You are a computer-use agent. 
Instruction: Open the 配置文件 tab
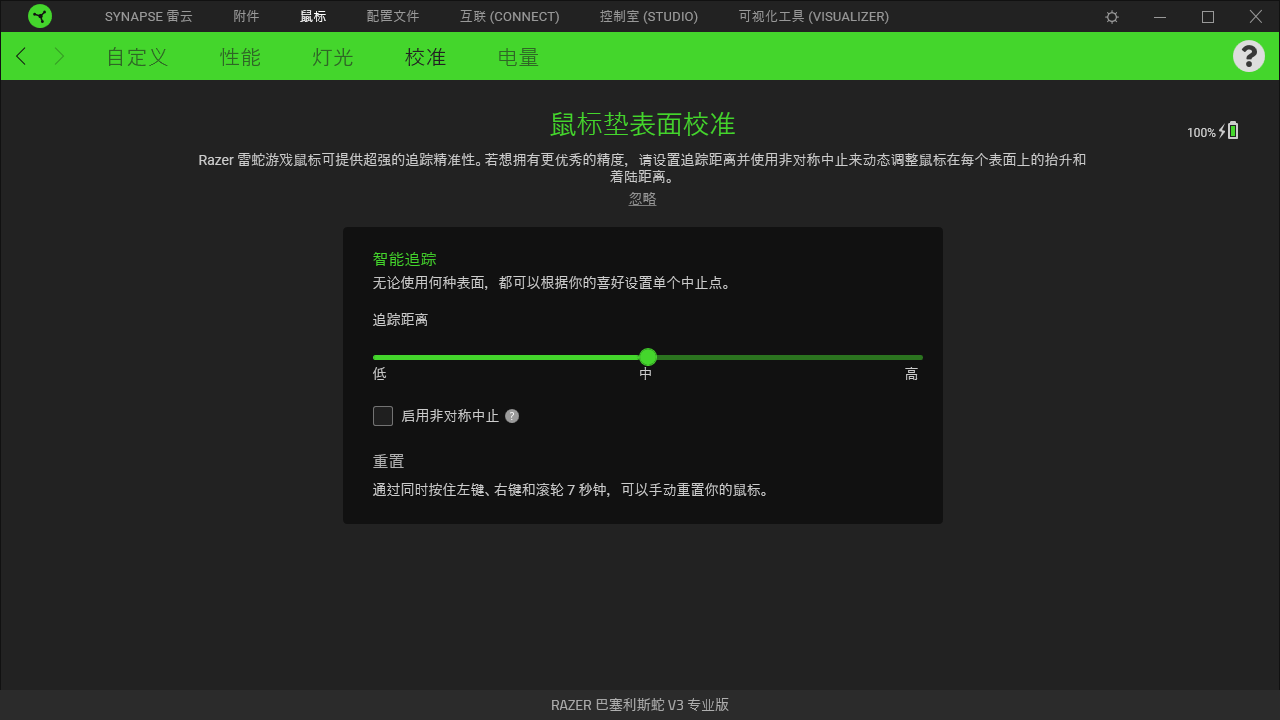(x=393, y=17)
